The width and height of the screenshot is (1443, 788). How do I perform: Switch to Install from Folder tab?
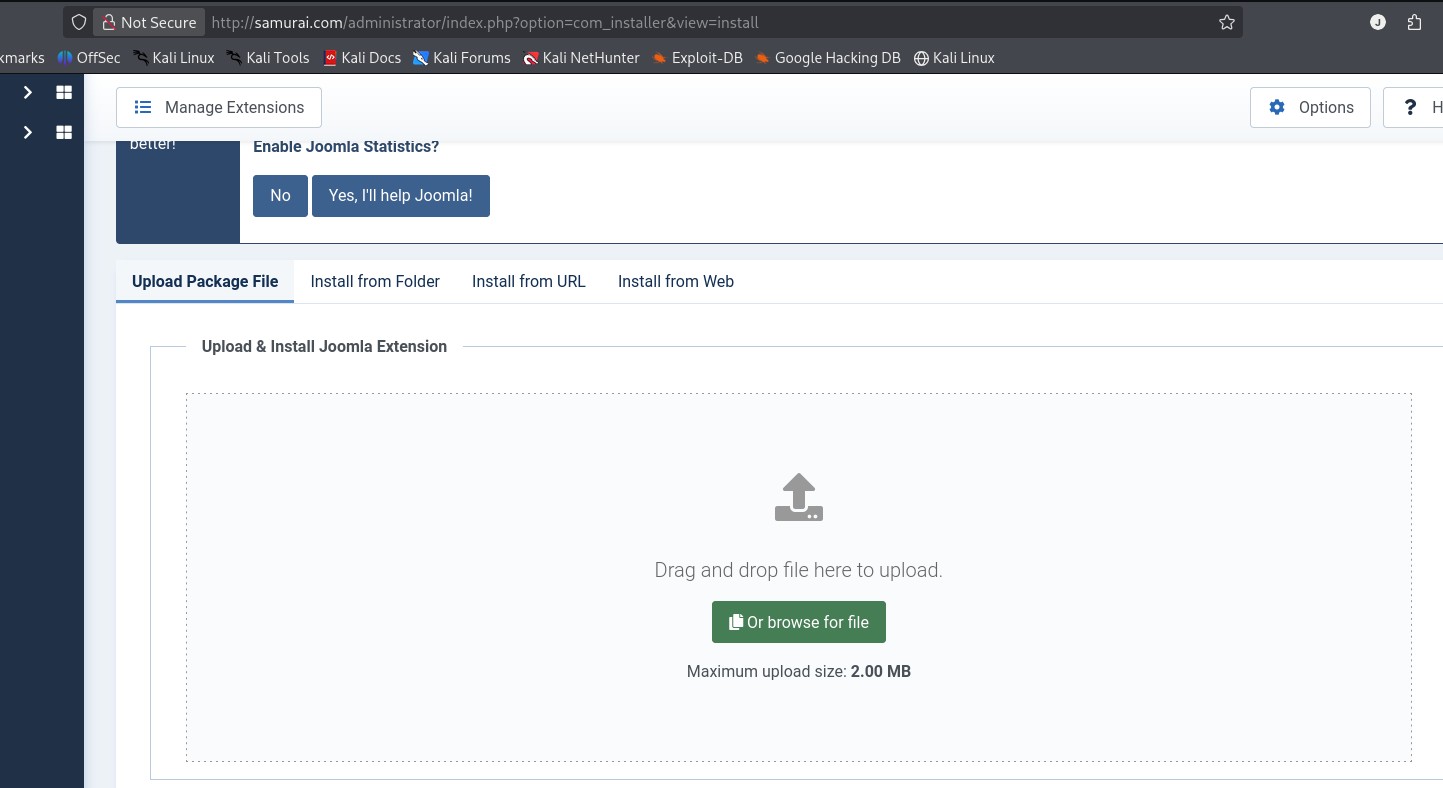point(375,281)
